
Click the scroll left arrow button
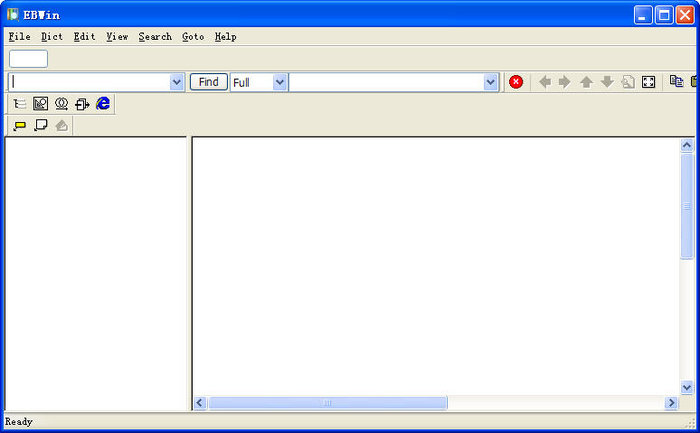click(200, 403)
